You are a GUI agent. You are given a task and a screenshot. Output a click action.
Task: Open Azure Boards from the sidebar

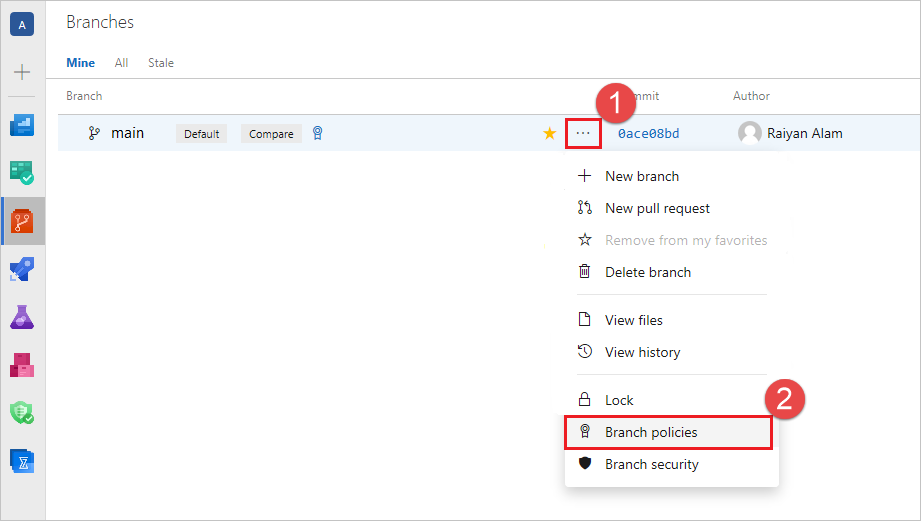[x=22, y=173]
